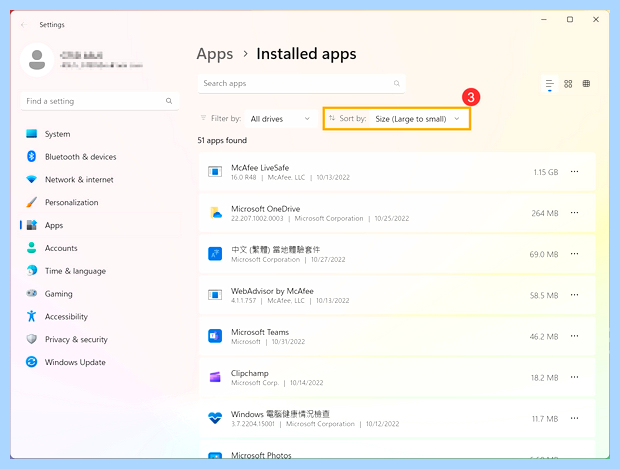Open the Filter by All drives dropdown
The width and height of the screenshot is (620, 469).
pos(281,119)
